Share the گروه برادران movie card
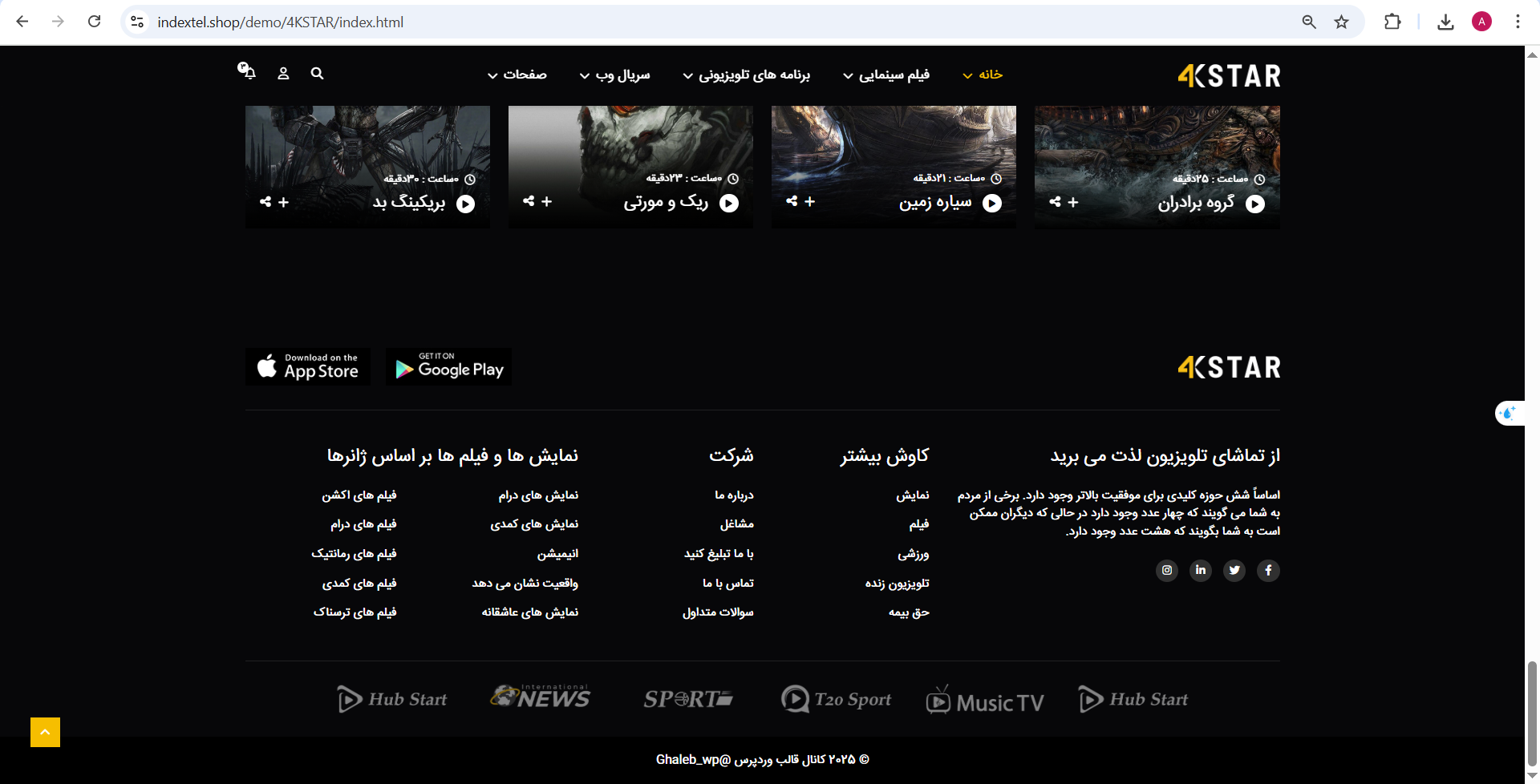This screenshot has height=784, width=1540. pos(1055,202)
